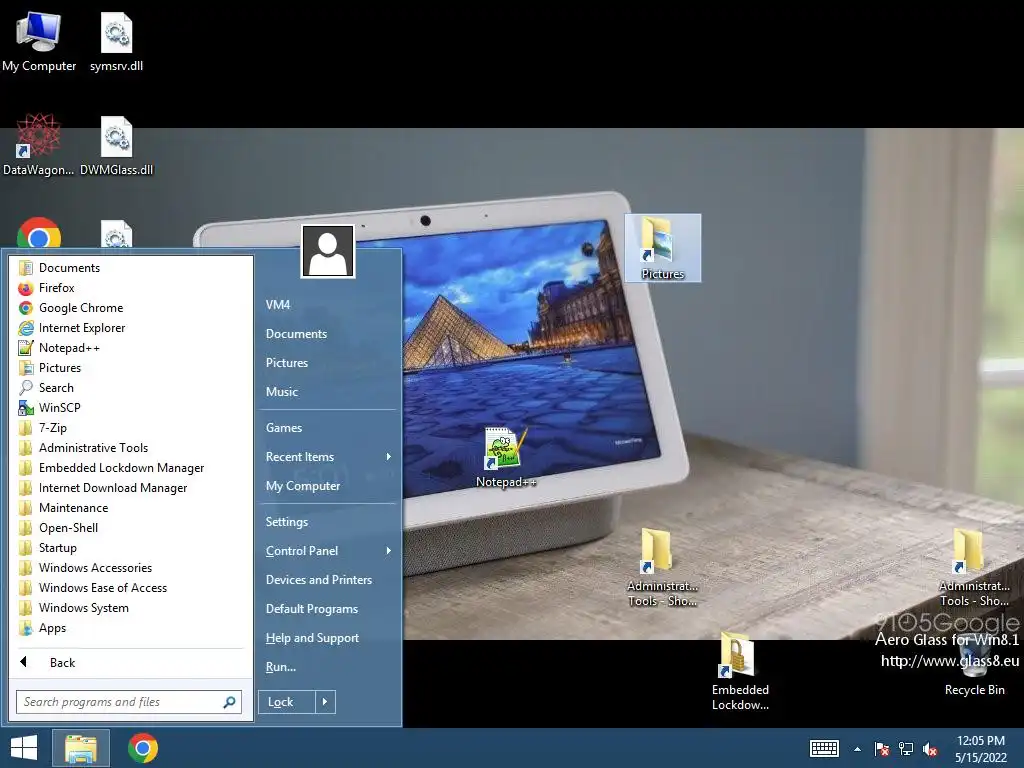Screen dimensions: 1024x768
Task: Expand the Control Panel submenu
Action: pyautogui.click(x=328, y=551)
